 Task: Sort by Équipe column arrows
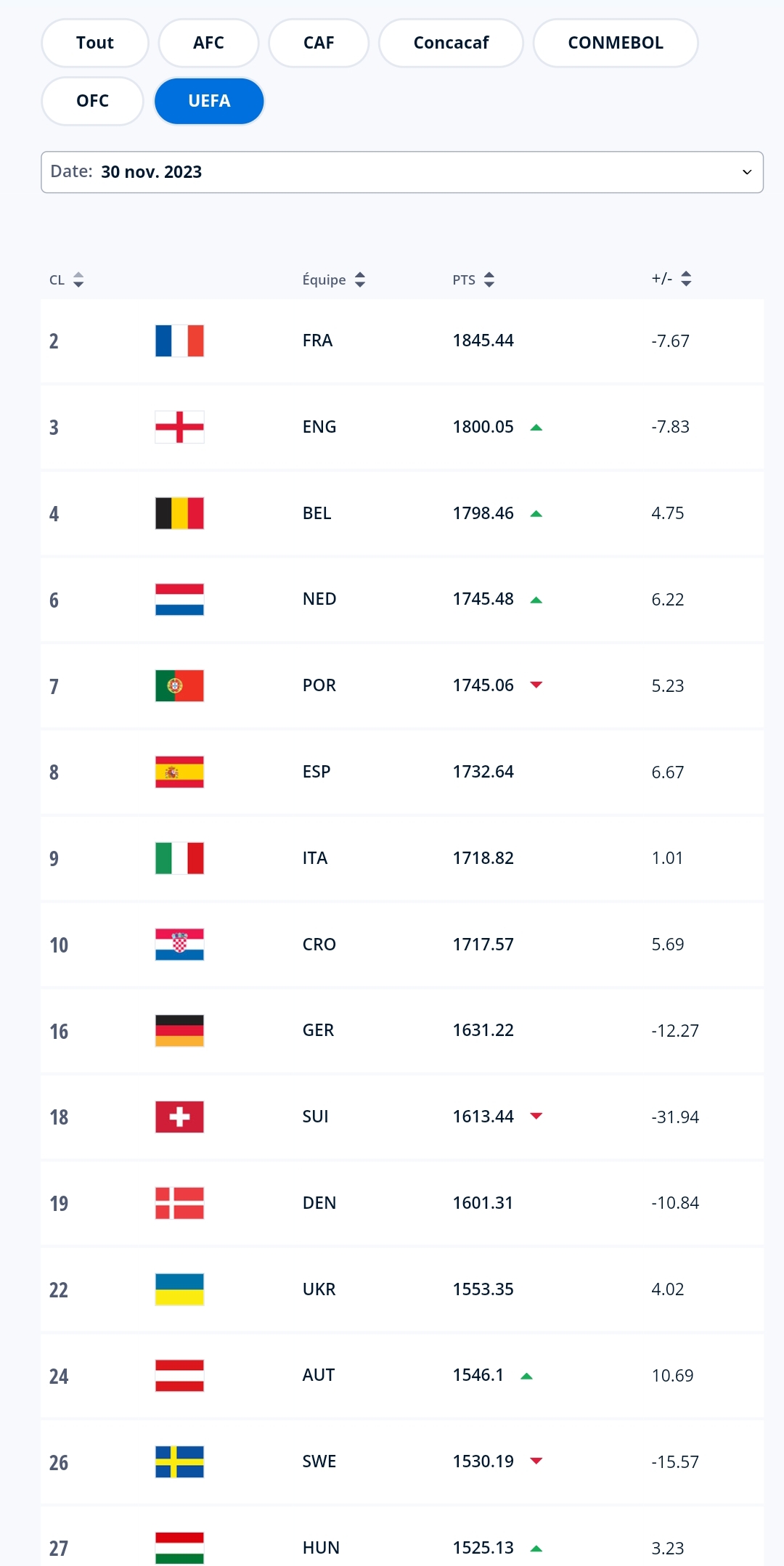coord(359,280)
